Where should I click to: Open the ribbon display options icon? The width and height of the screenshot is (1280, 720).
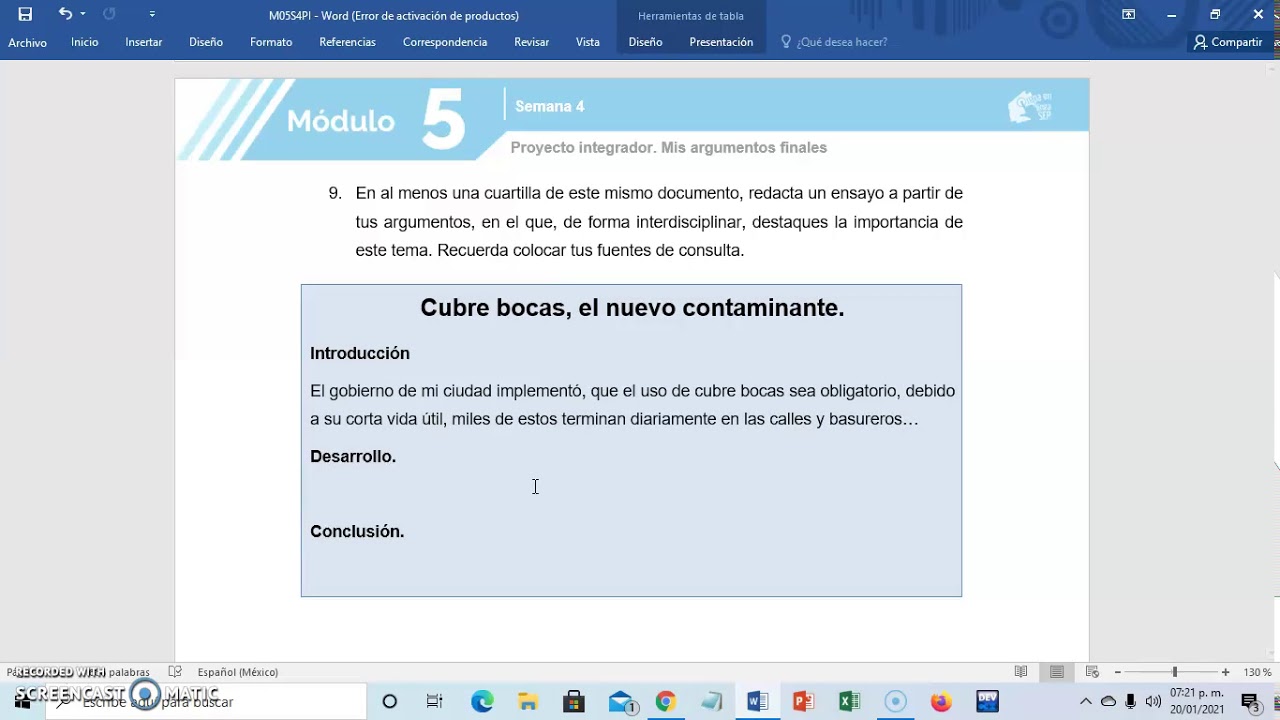1128,14
